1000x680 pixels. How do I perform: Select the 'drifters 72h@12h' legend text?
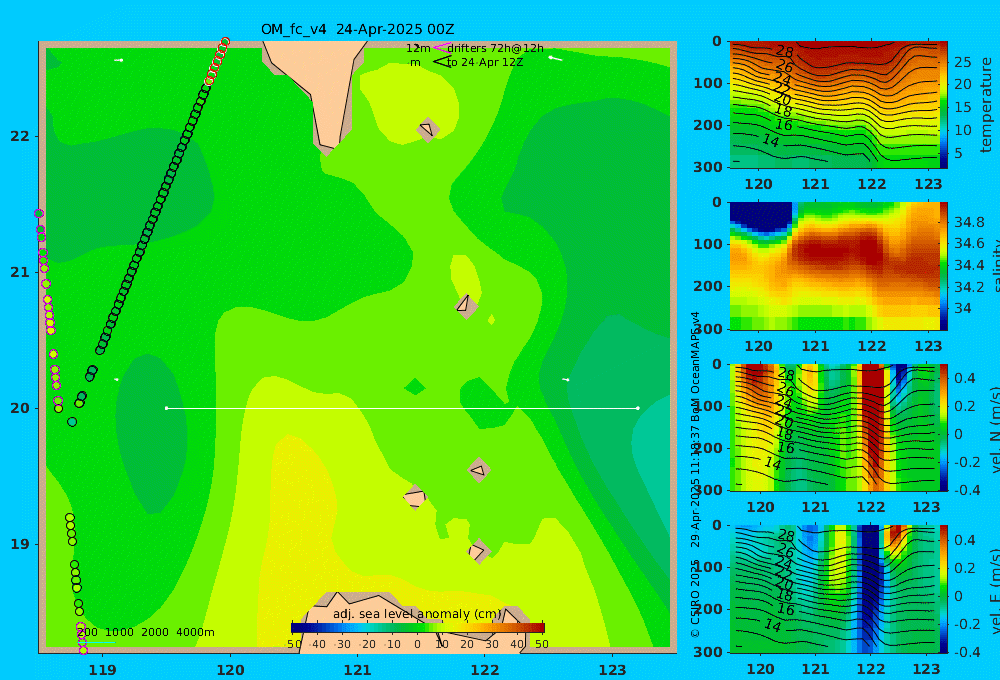pos(496,48)
